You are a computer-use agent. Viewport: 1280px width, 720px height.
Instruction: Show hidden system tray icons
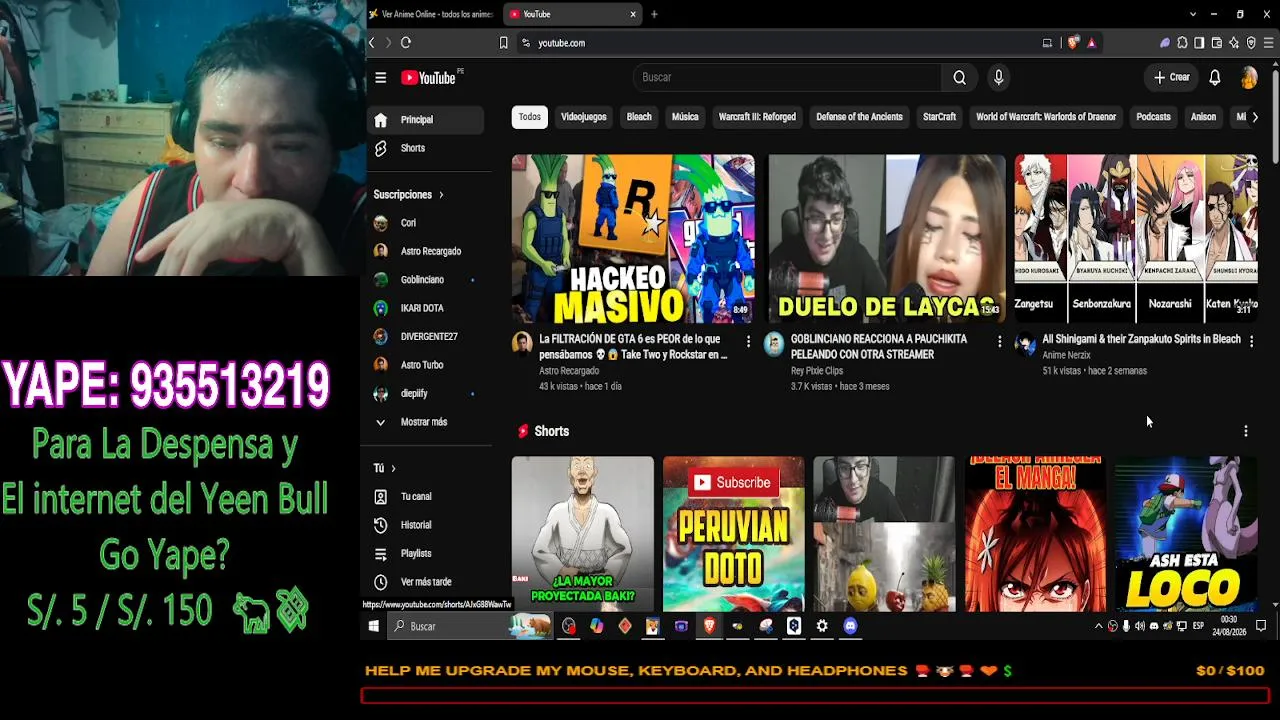1098,626
